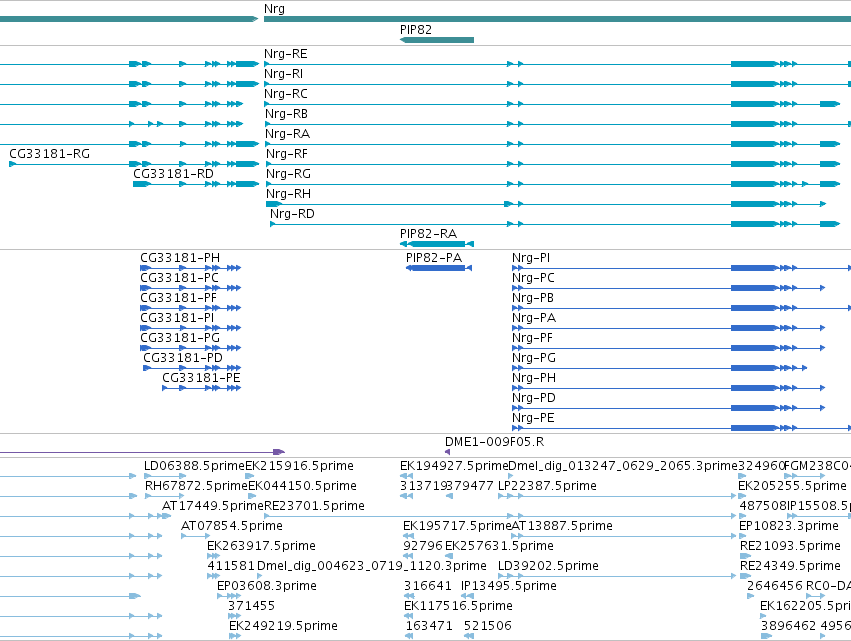Click the AT13887.5prime EST label

click(x=562, y=526)
